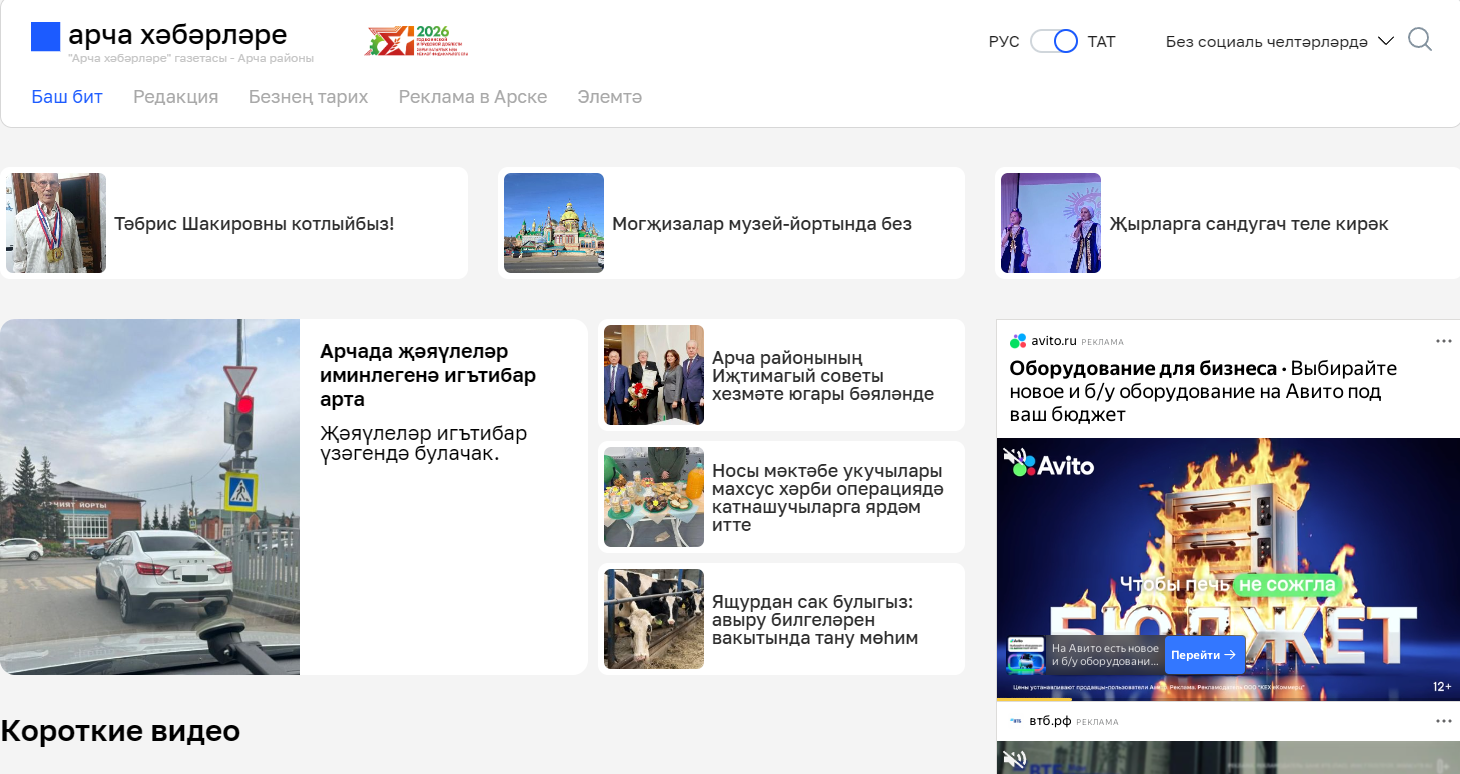The height and width of the screenshot is (774, 1460).
Task: Click the Avito burning oven ad image
Action: (x=1228, y=569)
